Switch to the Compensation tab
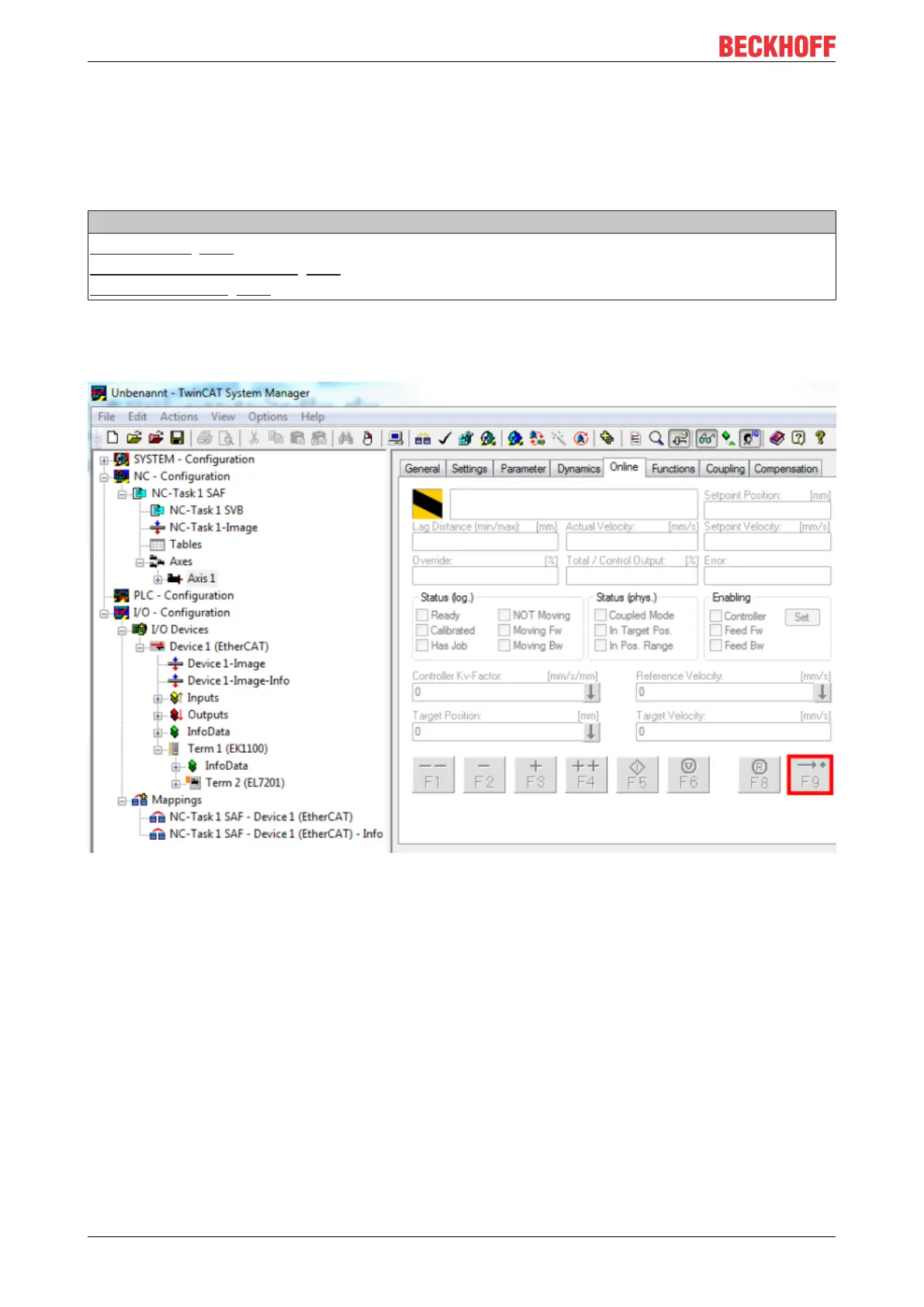 pos(786,469)
